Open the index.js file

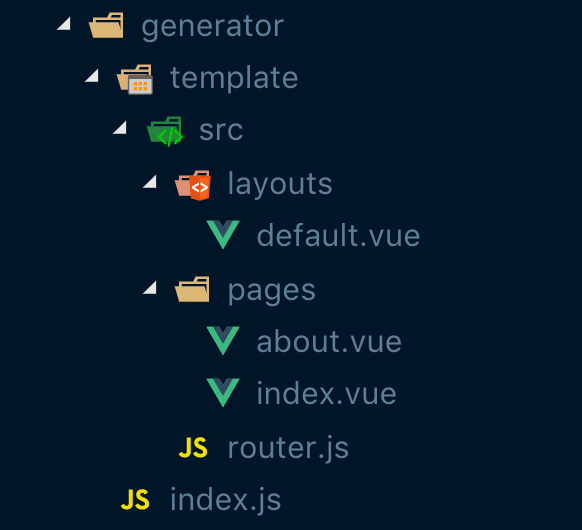[226, 500]
